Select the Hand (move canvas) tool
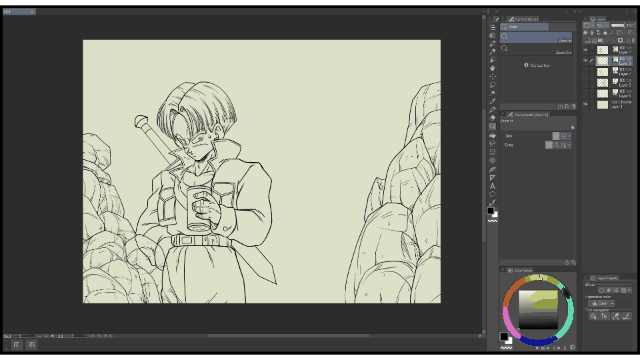 pyautogui.click(x=493, y=68)
